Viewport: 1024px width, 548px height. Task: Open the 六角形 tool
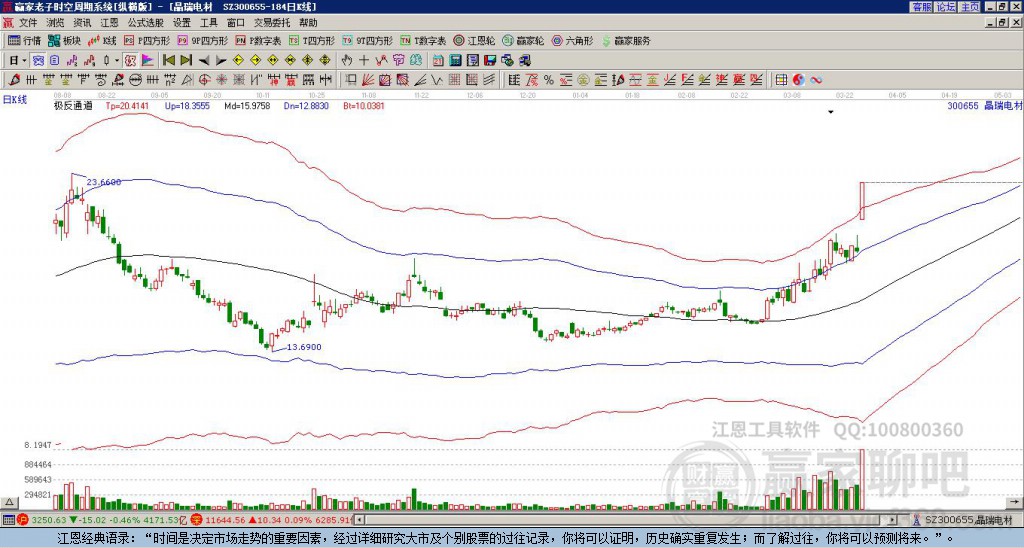click(572, 40)
